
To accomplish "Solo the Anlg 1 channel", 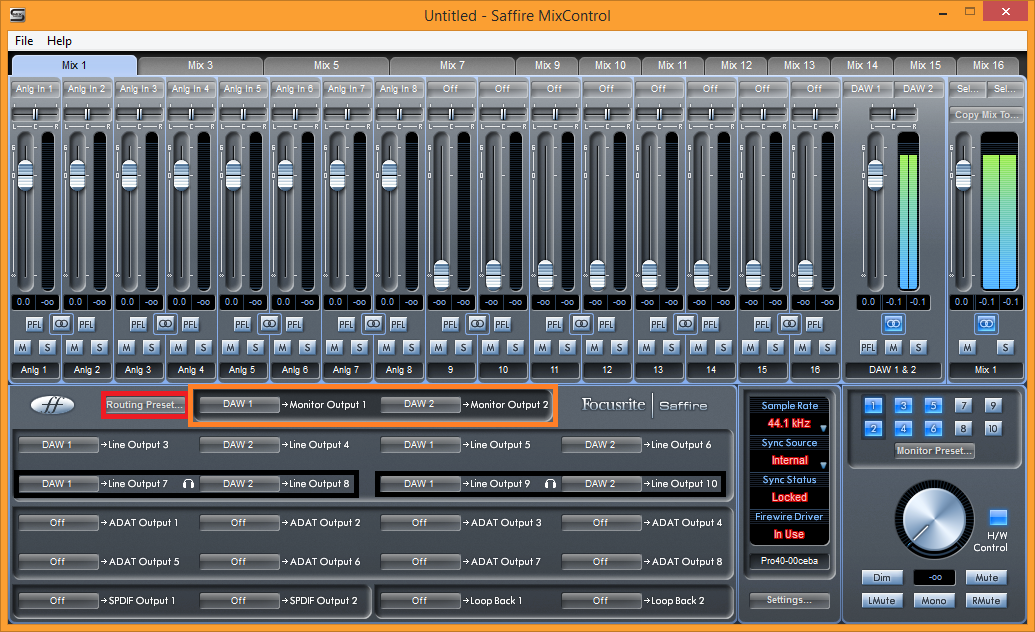I will (x=48, y=347).
